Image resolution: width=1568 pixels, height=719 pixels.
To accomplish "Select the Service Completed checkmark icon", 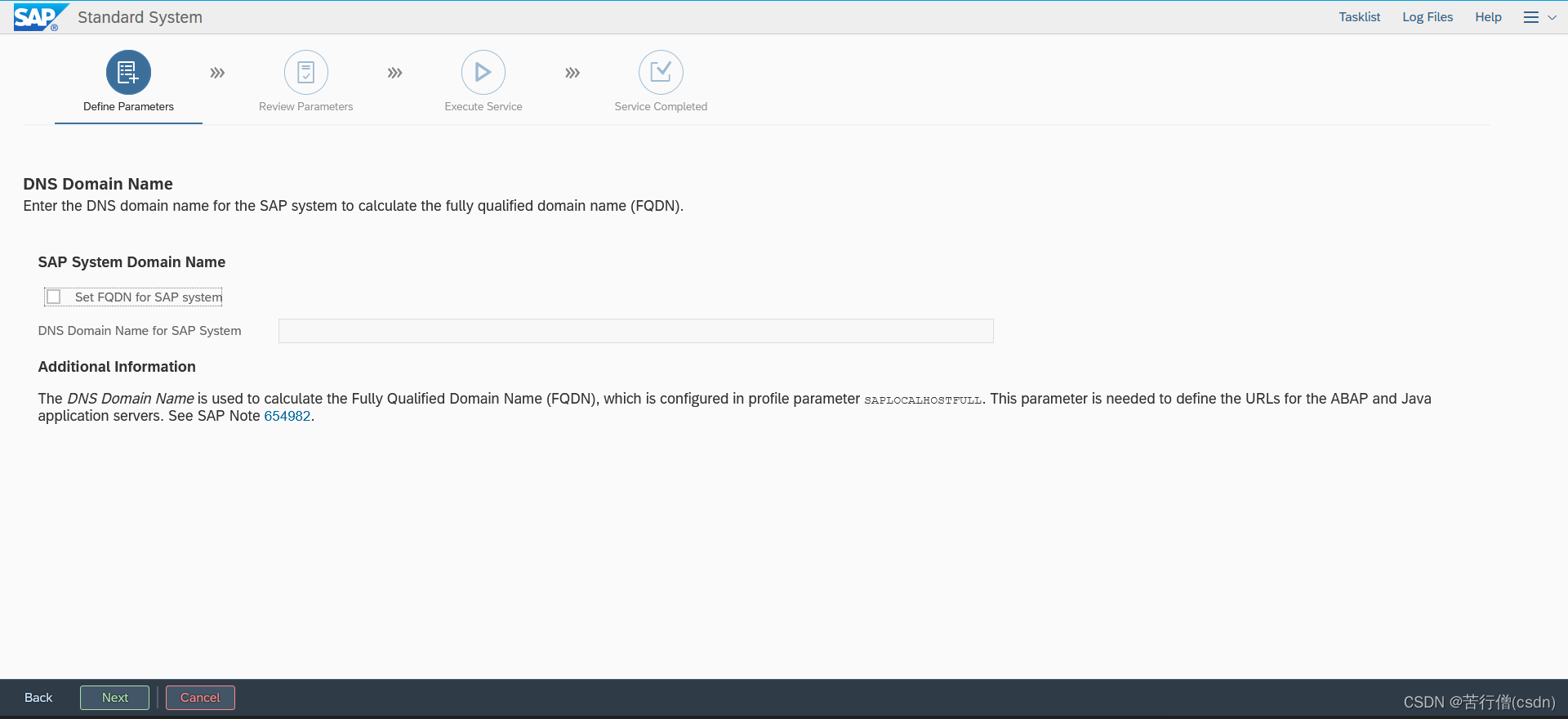I will (x=661, y=73).
